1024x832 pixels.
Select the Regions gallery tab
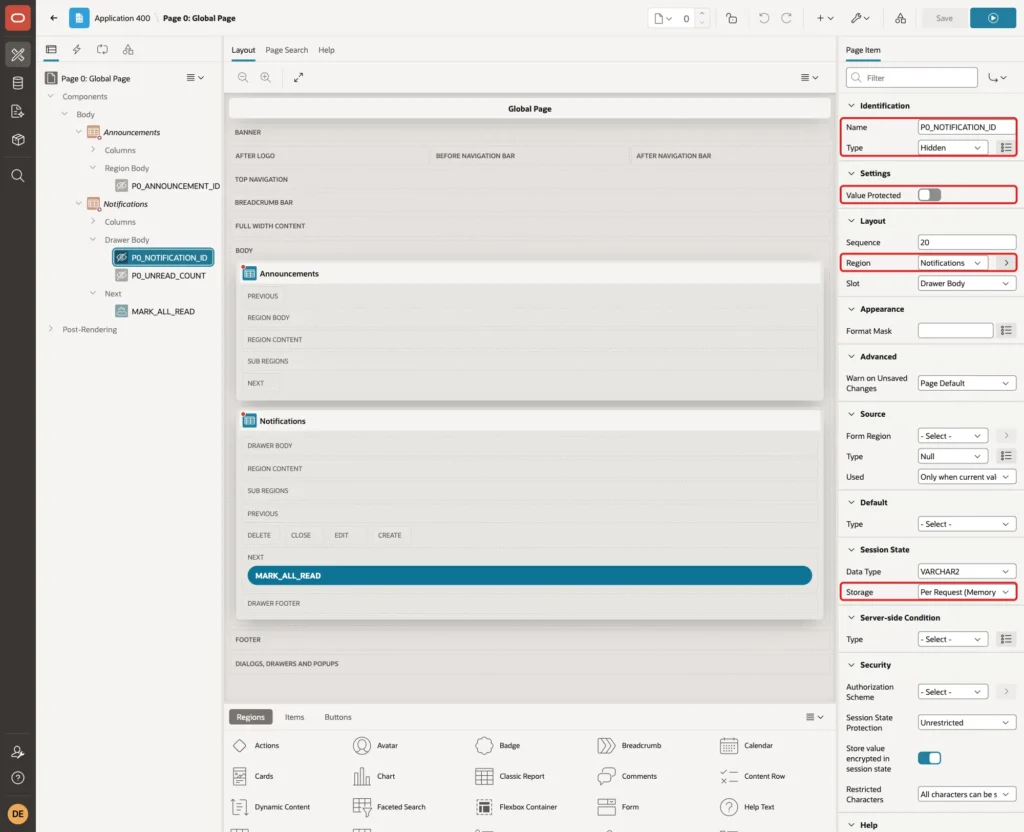[250, 717]
